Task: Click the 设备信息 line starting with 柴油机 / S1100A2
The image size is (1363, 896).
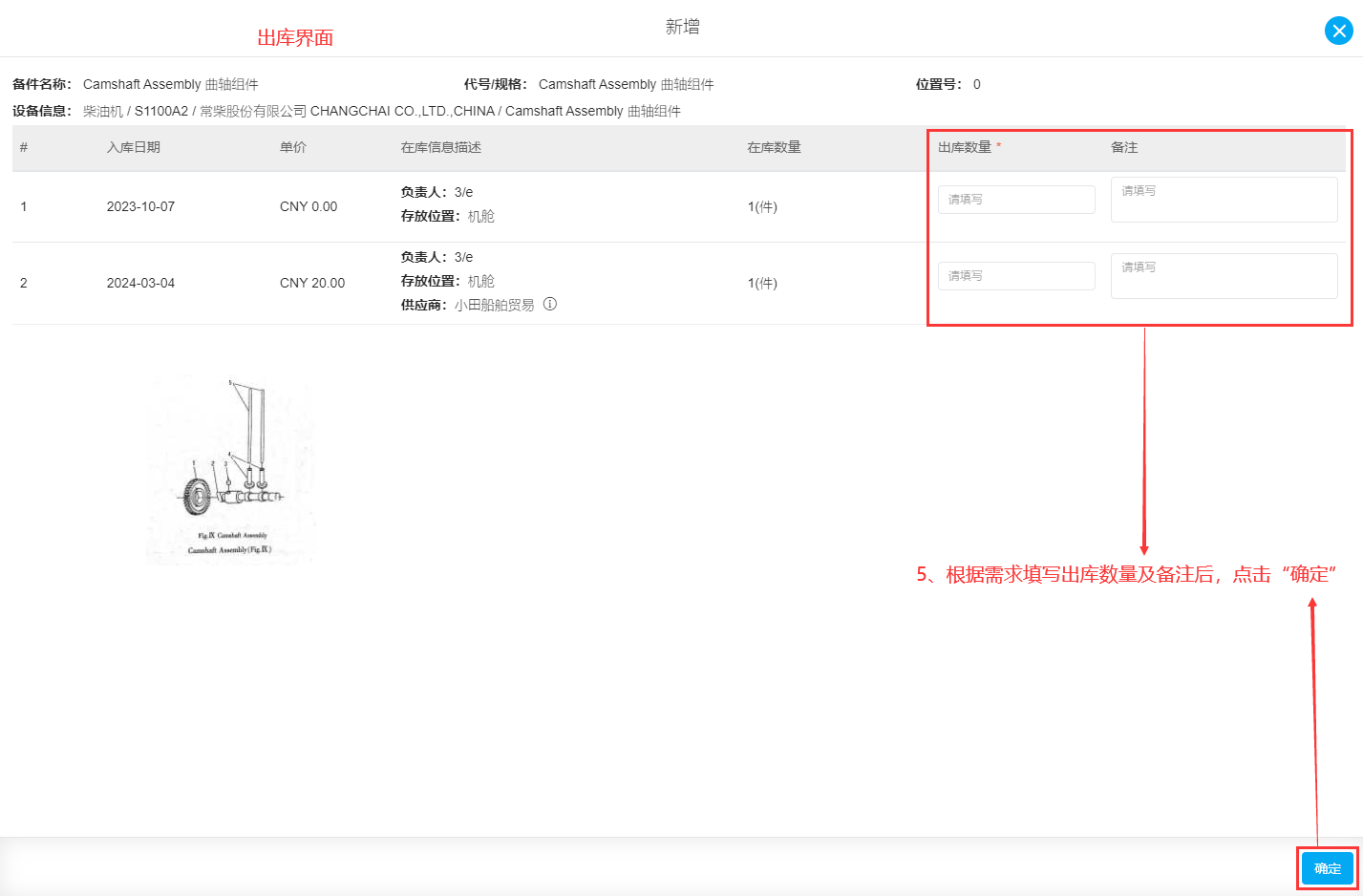Action: [x=382, y=111]
